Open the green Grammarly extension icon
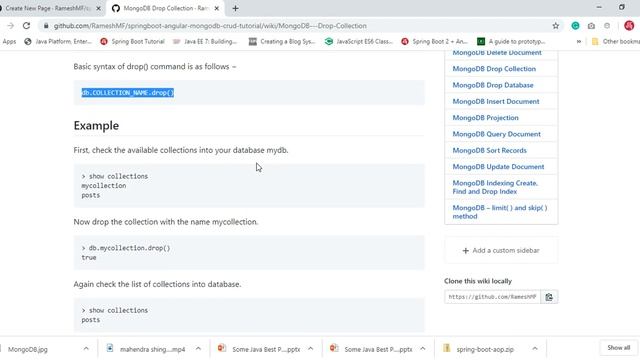 coord(575,26)
